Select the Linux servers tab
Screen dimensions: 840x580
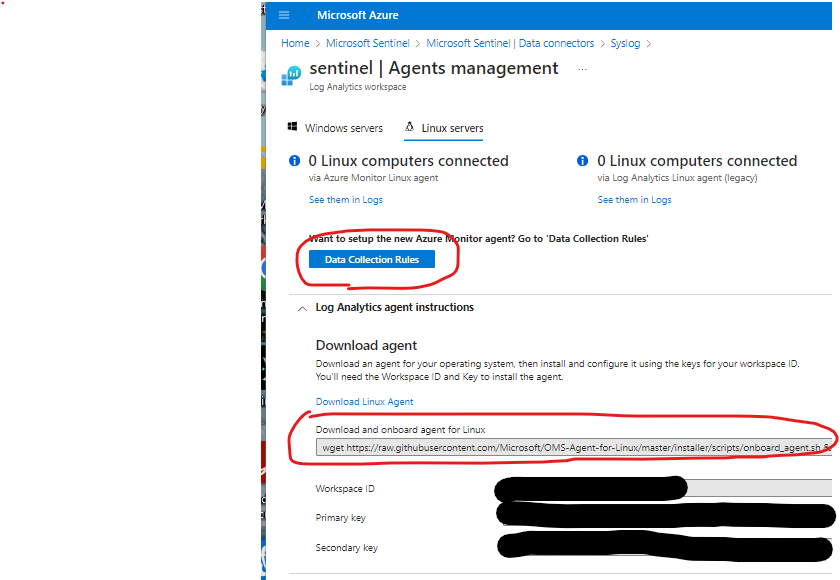pyautogui.click(x=444, y=128)
